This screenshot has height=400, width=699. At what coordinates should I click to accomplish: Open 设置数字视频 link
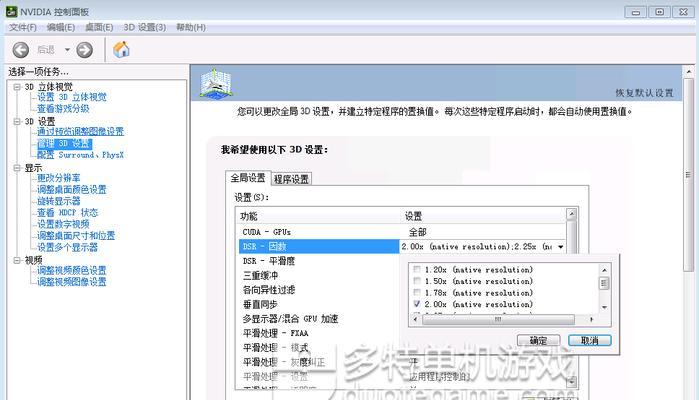(x=63, y=224)
